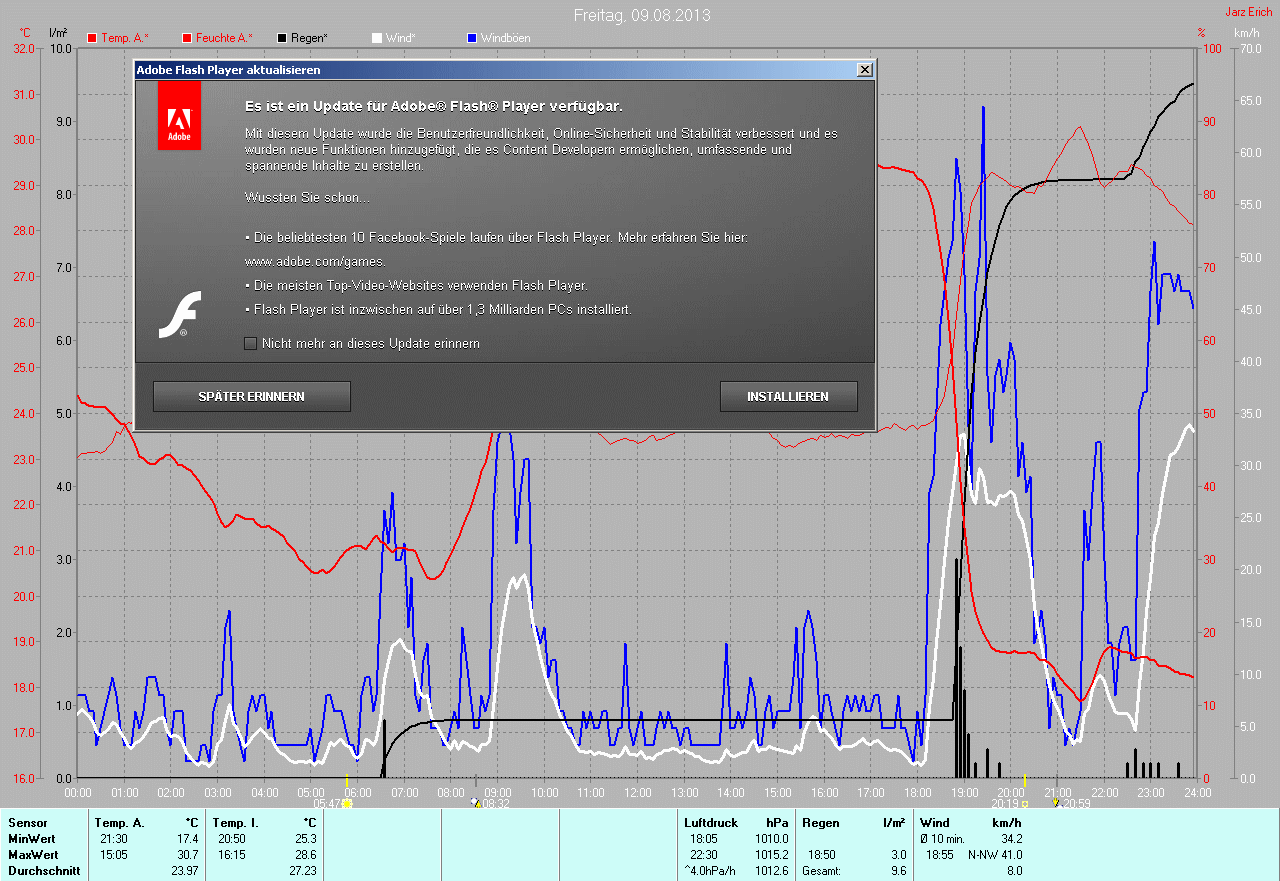This screenshot has height=881, width=1280.
Task: Click the INSTALLIEREN button
Action: tap(788, 397)
